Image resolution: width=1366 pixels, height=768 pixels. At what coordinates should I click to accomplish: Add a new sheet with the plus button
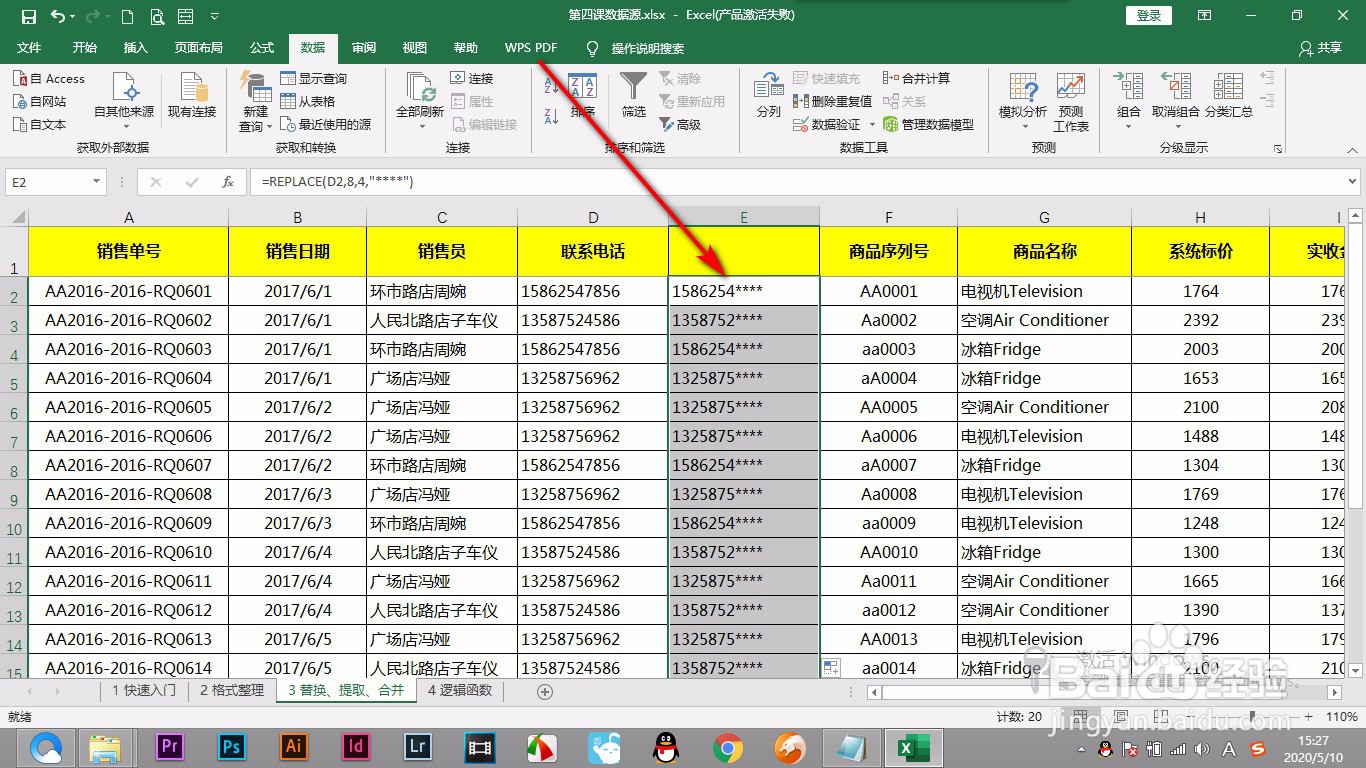coord(545,691)
